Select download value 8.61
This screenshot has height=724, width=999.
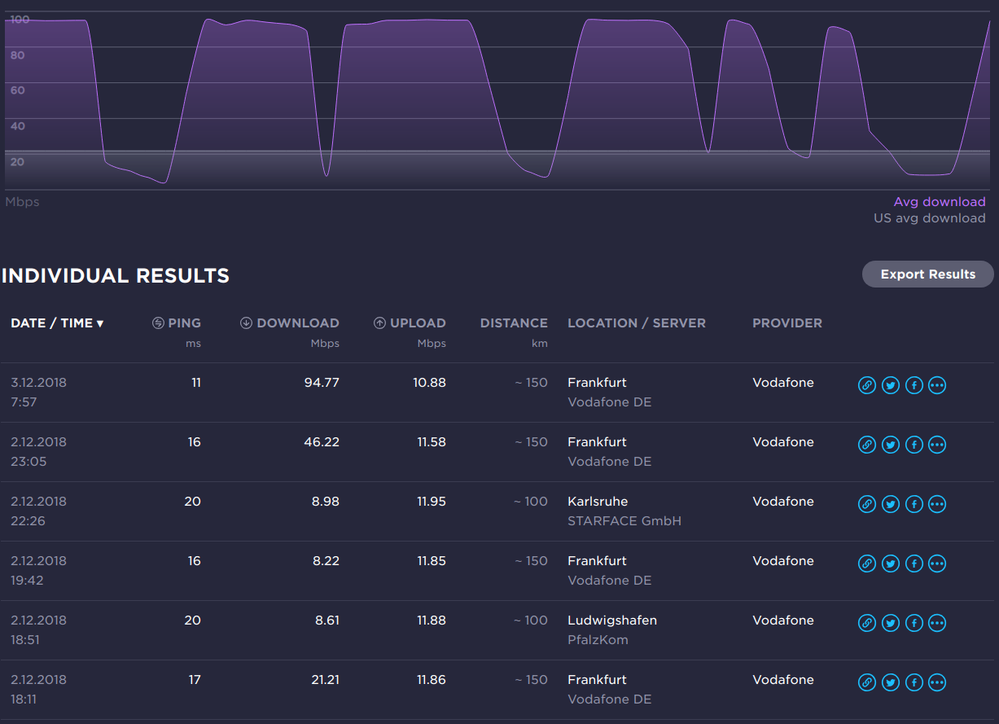pyautogui.click(x=327, y=620)
